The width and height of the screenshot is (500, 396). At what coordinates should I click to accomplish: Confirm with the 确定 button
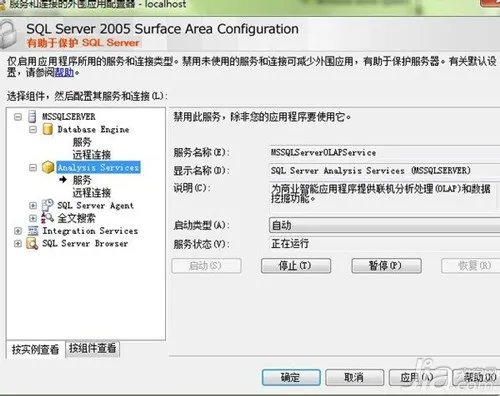pos(291,377)
